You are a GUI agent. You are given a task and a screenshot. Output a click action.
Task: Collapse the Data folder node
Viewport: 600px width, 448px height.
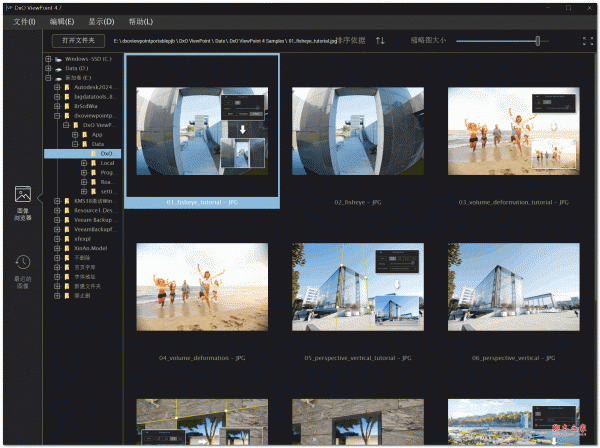pos(75,144)
